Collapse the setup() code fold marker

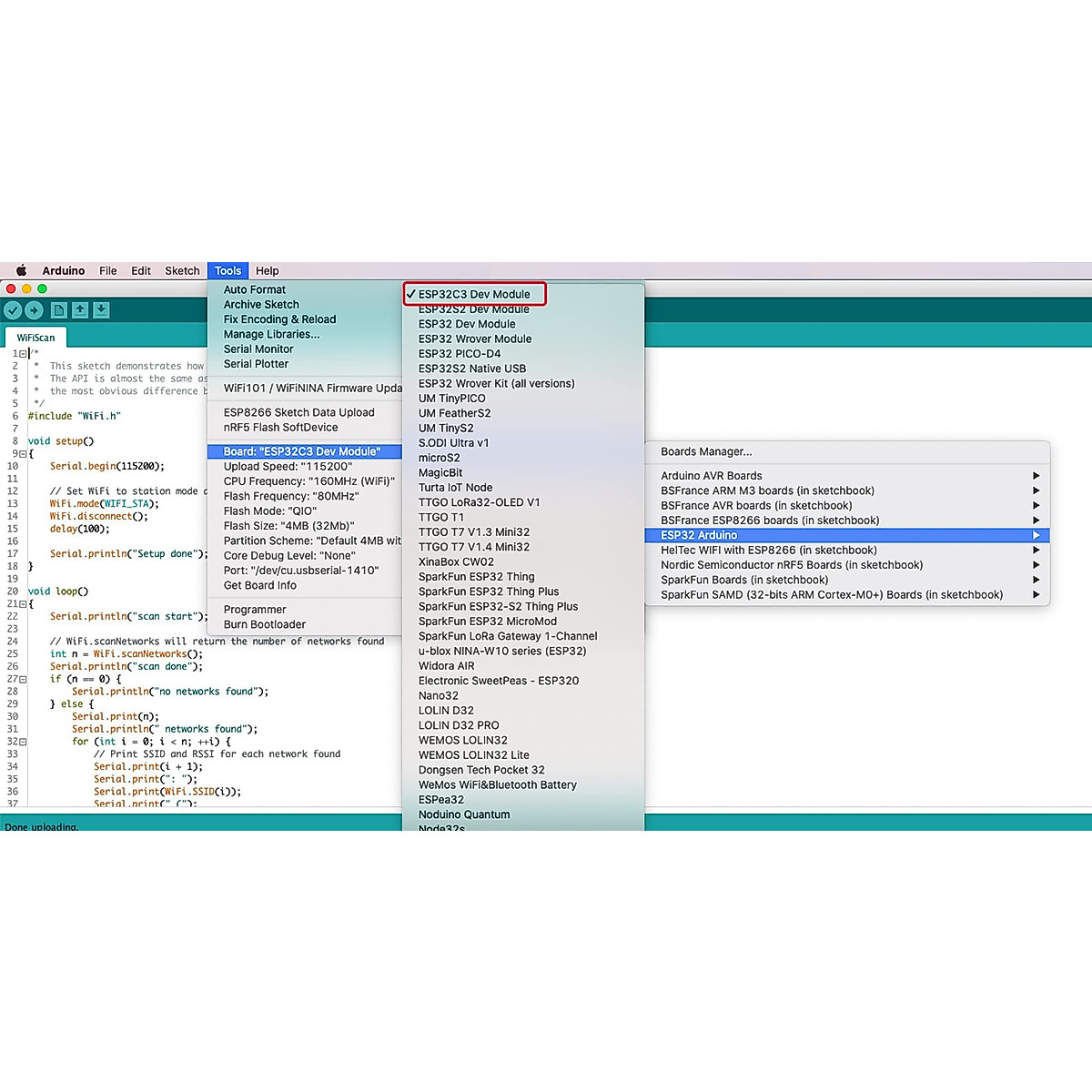pyautogui.click(x=23, y=454)
